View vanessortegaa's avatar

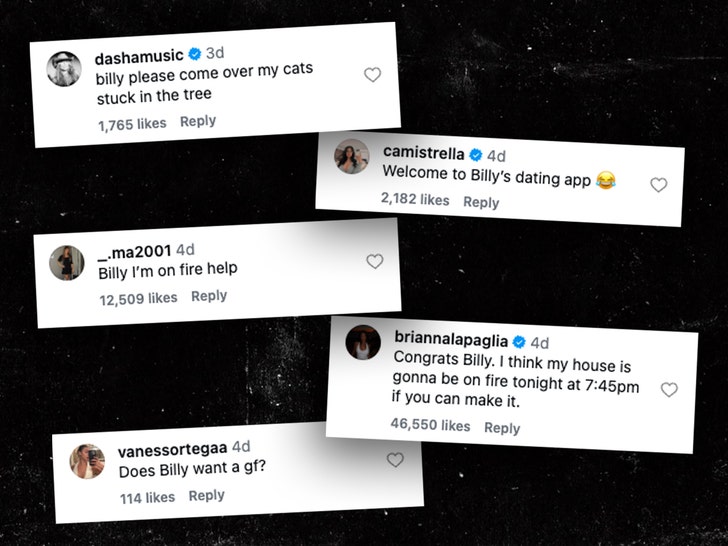pyautogui.click(x=87, y=462)
